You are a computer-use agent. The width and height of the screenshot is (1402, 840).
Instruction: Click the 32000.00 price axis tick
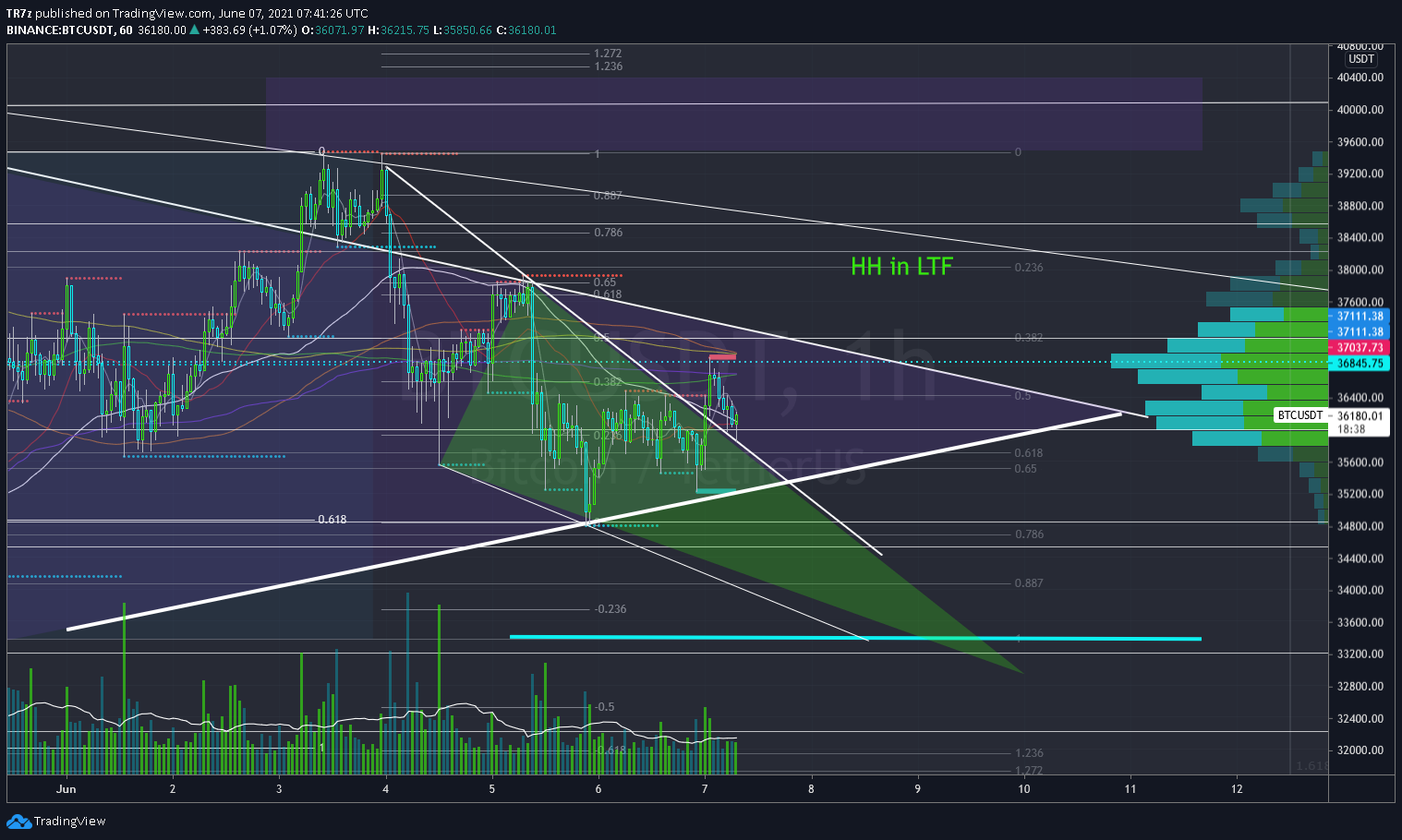(x=1360, y=750)
